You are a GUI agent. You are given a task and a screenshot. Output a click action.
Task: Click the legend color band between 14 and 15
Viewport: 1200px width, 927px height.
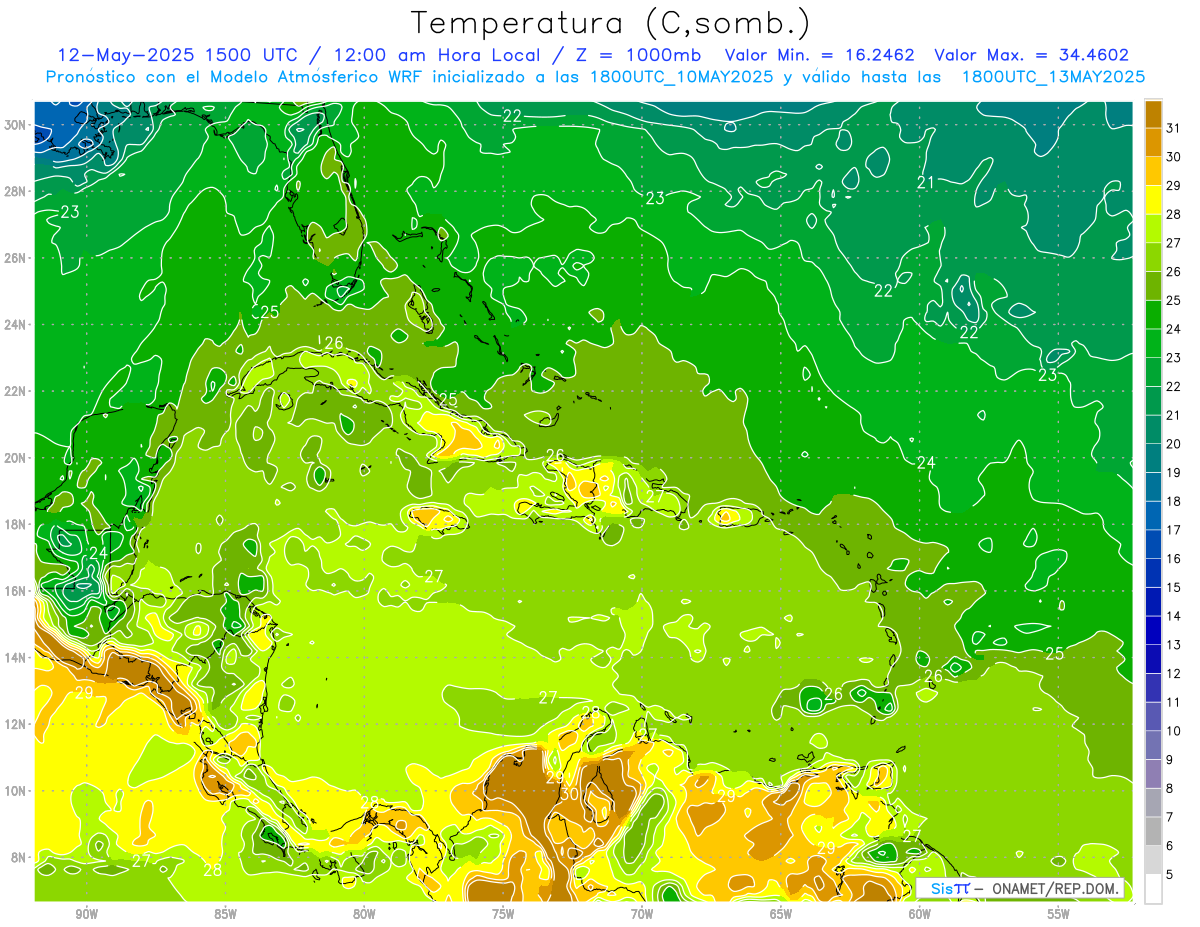(1153, 602)
